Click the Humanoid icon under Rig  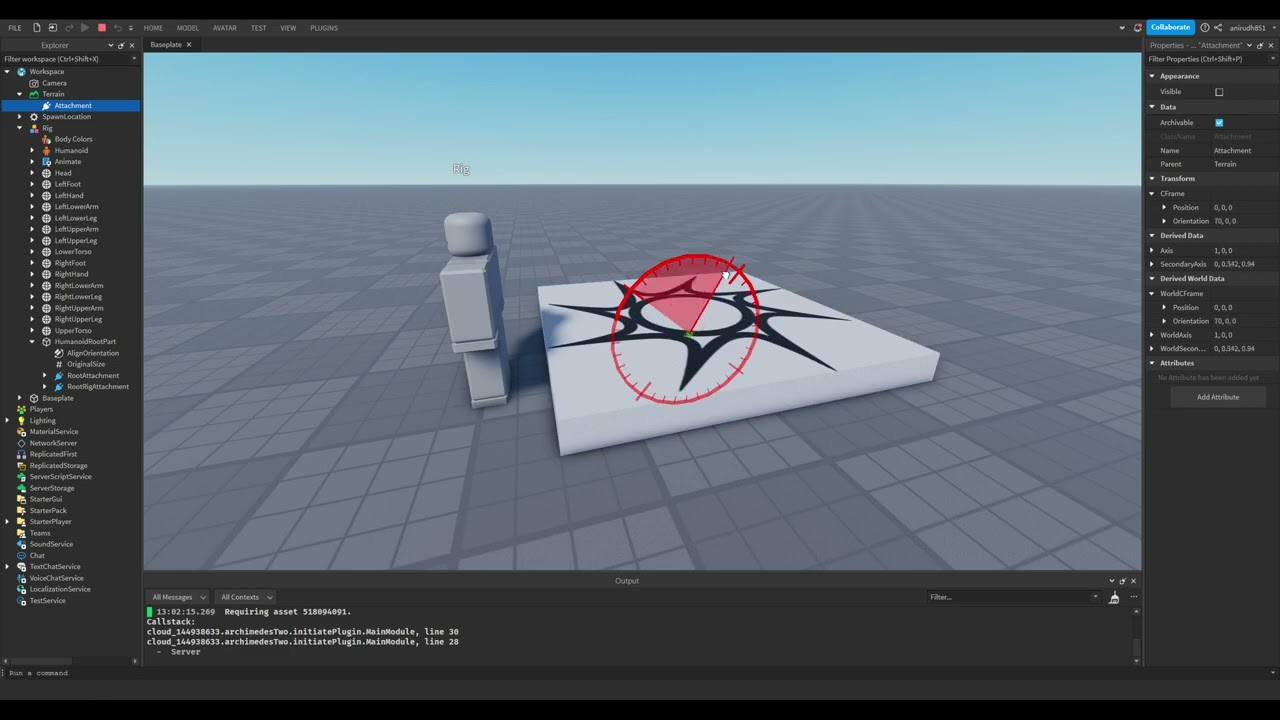[46, 150]
